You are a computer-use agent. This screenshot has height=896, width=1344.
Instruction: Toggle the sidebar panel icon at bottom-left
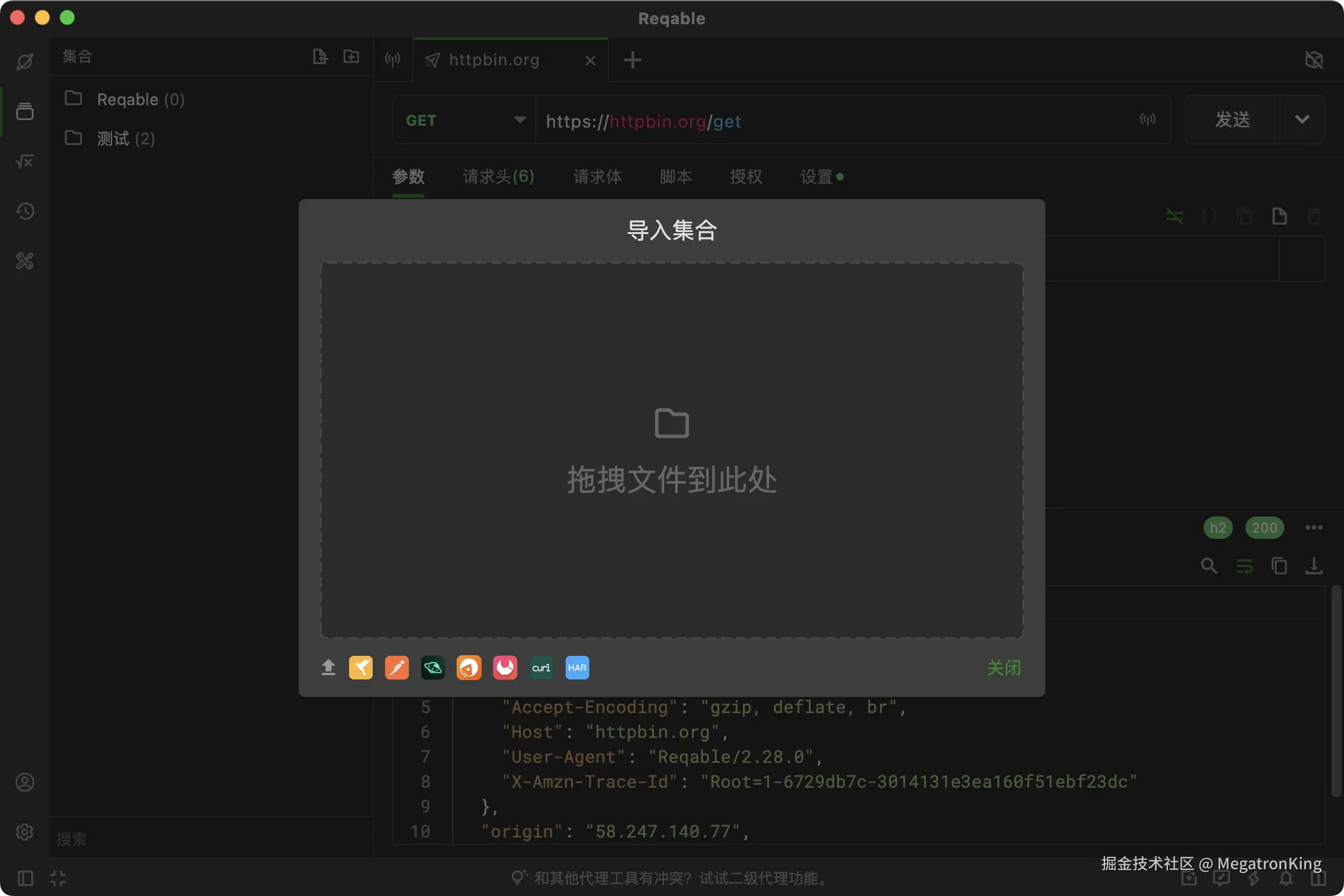pos(26,878)
